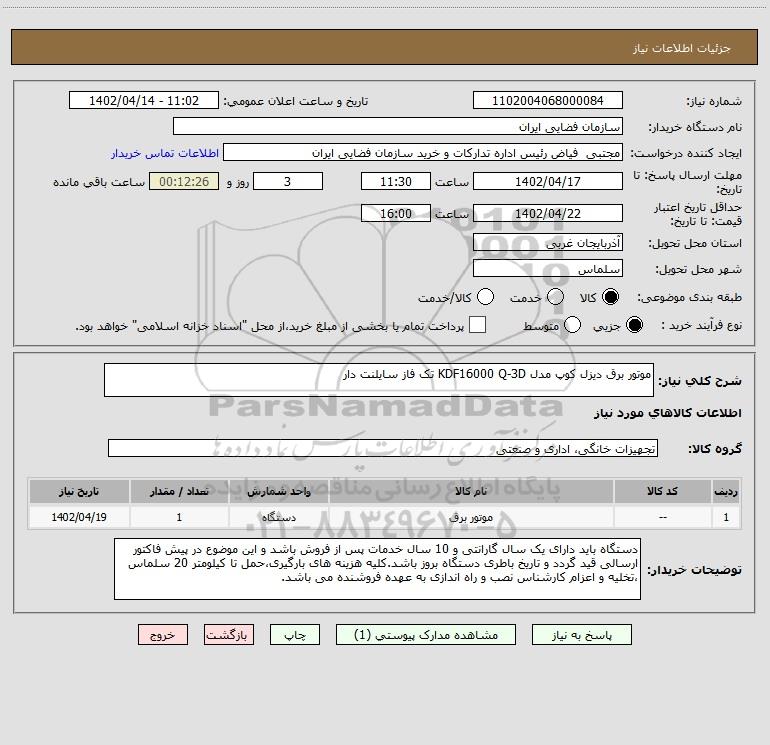Image resolution: width=770 pixels, height=745 pixels.
Task: Open the اطلاعات تماس خریدار link
Action: [165, 153]
